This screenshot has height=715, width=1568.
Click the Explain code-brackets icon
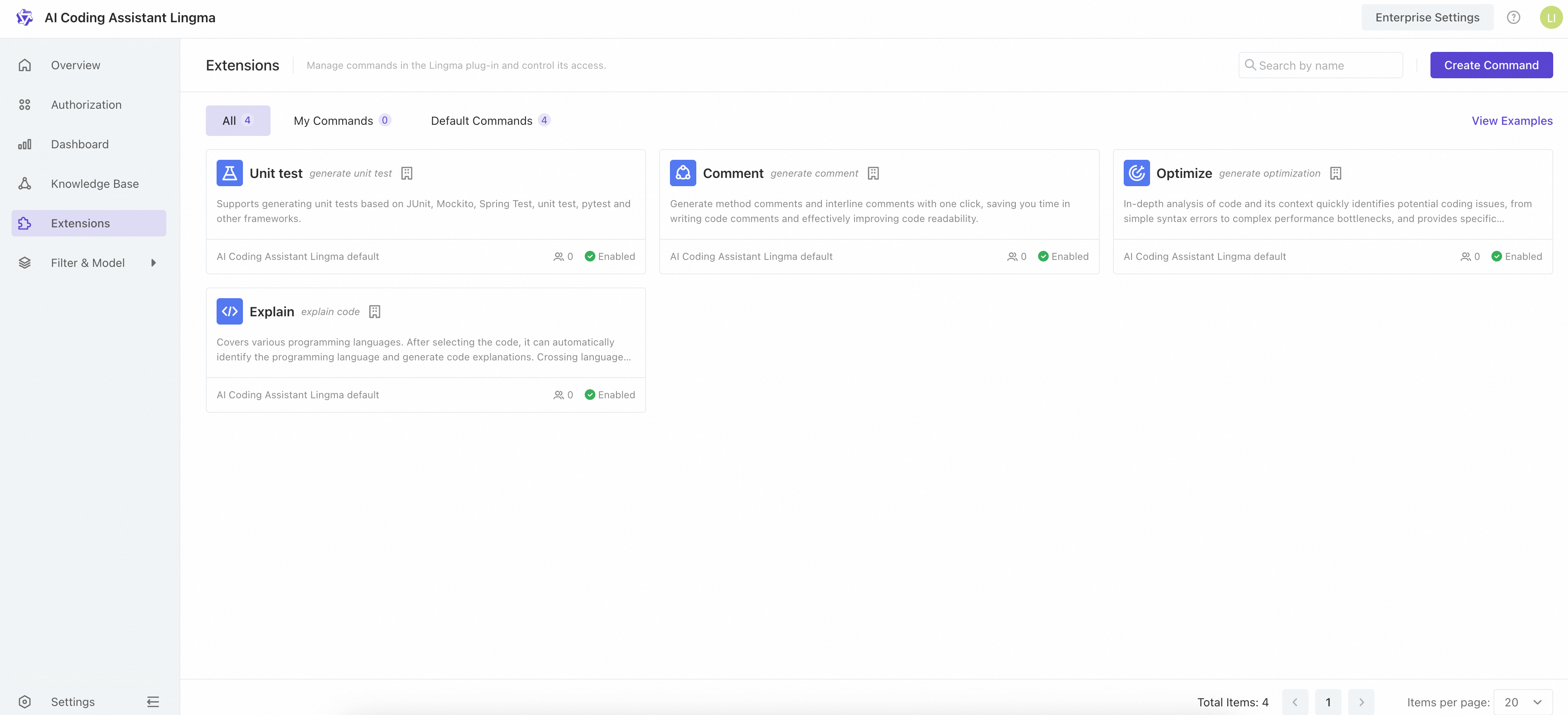click(x=229, y=311)
